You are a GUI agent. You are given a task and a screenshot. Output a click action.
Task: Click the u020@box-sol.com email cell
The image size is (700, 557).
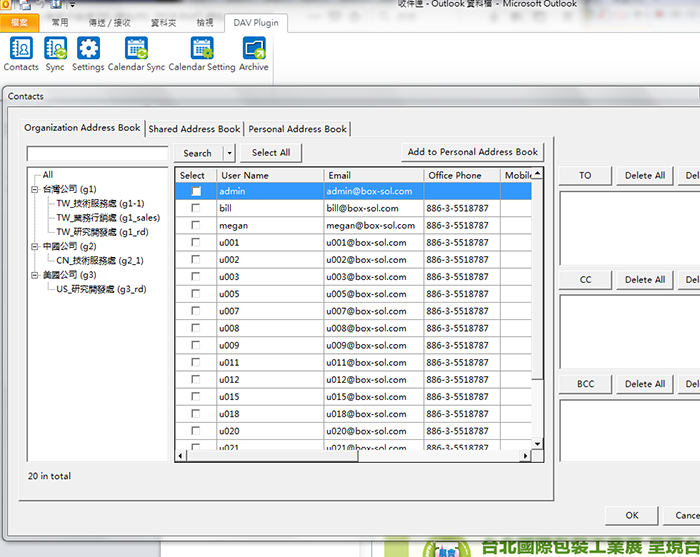[374, 431]
